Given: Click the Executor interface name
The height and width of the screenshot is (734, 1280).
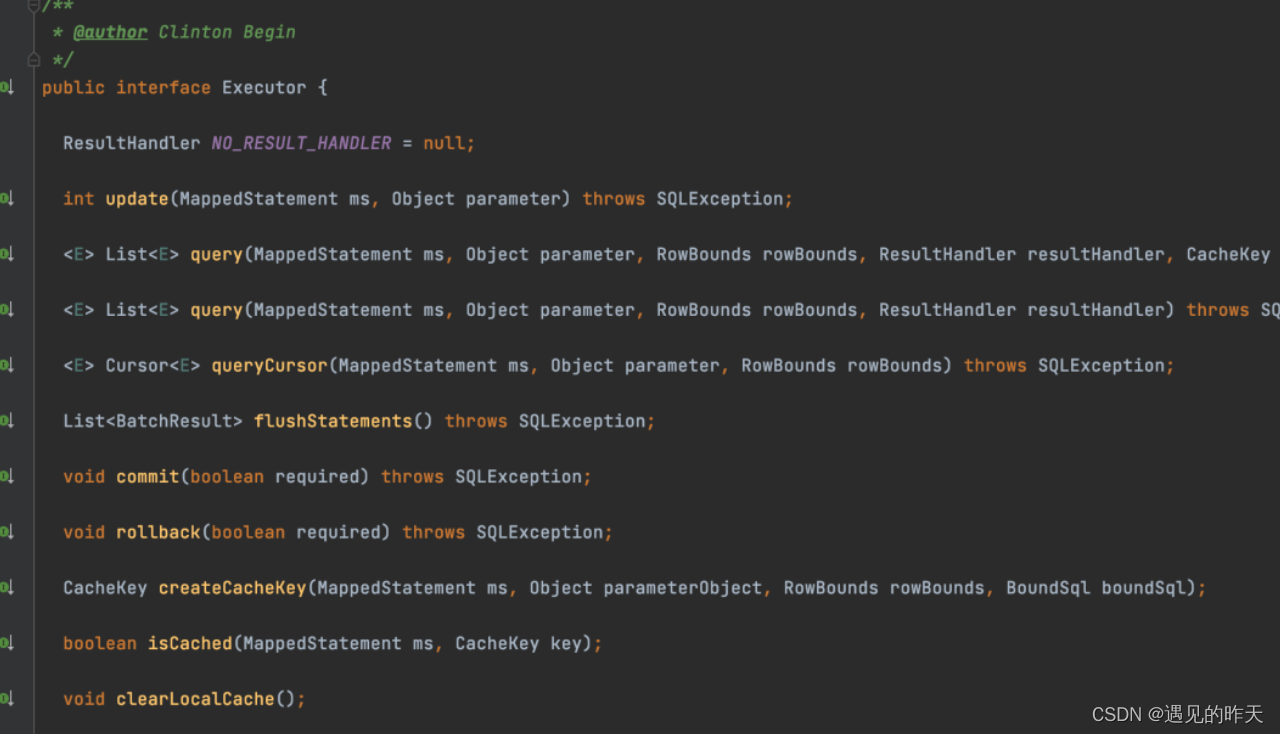Looking at the screenshot, I should pyautogui.click(x=264, y=88).
